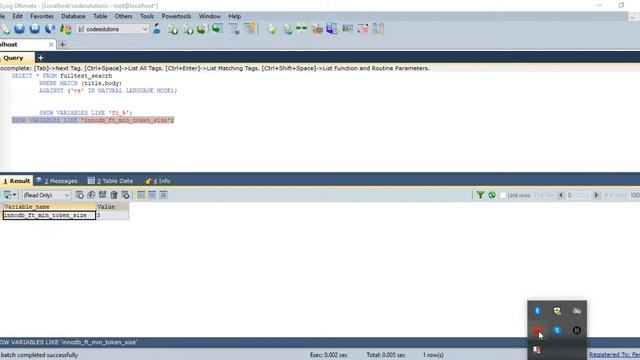Image resolution: width=640 pixels, height=360 pixels.
Task: Click the Value column header
Action: [x=113, y=207]
